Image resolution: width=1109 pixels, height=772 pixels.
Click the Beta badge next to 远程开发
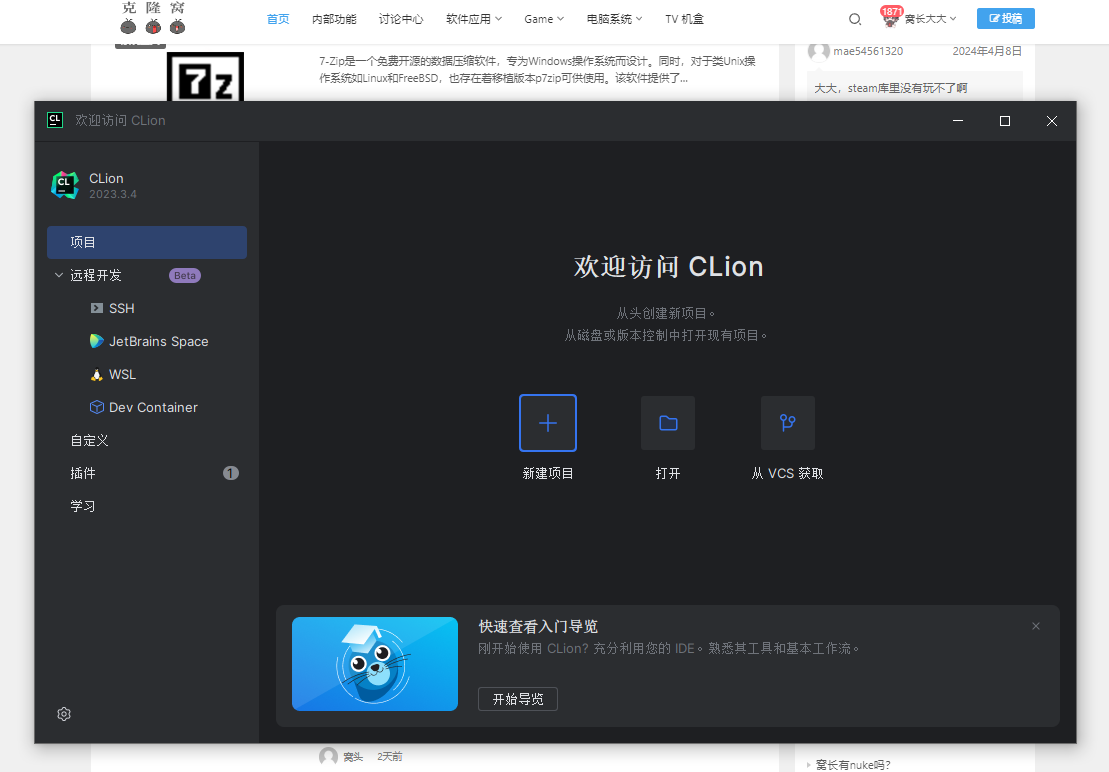pos(185,276)
